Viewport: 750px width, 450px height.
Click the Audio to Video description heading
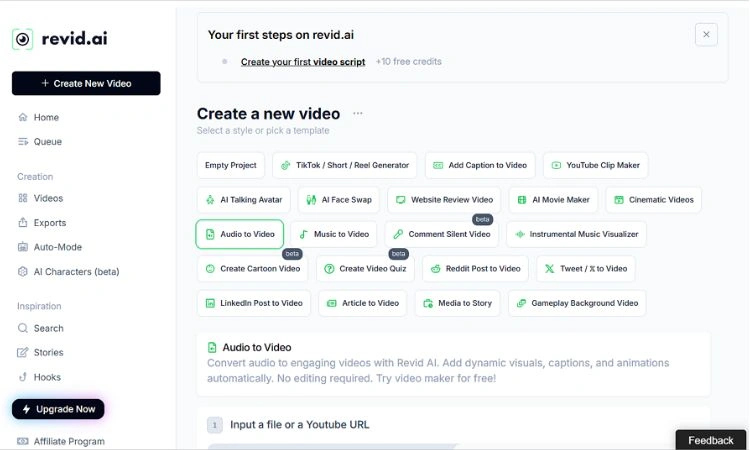pos(257,348)
